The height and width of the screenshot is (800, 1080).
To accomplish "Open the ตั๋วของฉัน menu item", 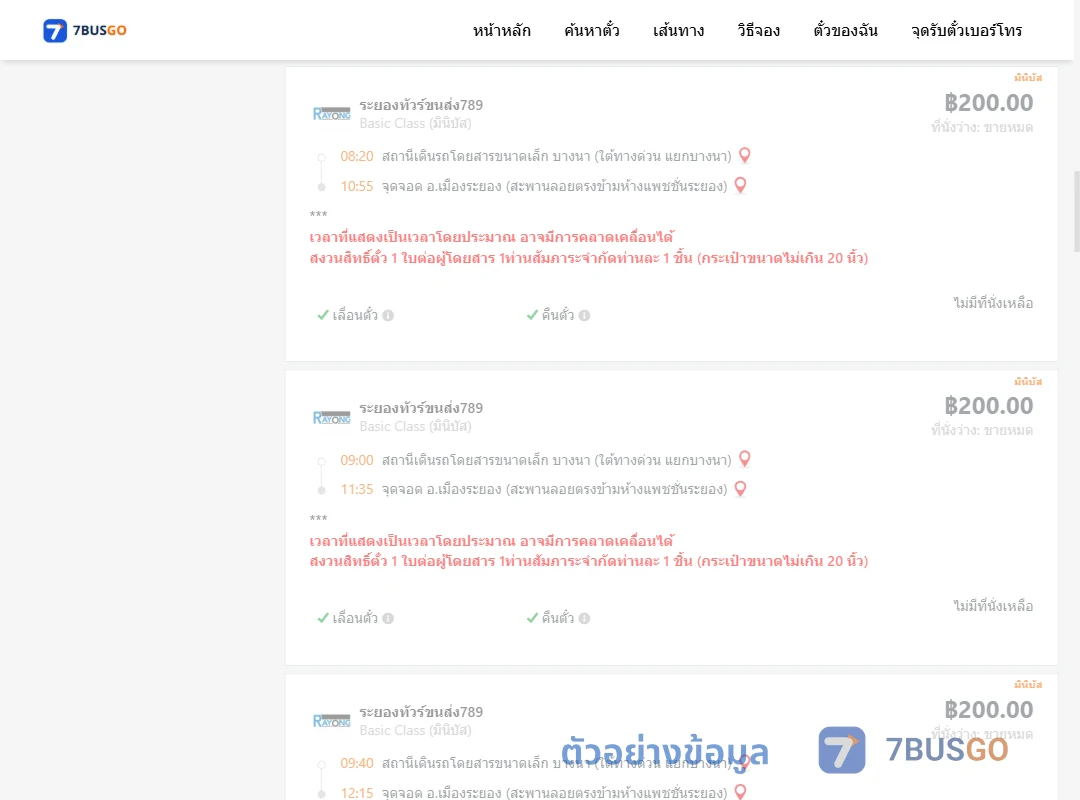I will [x=845, y=30].
